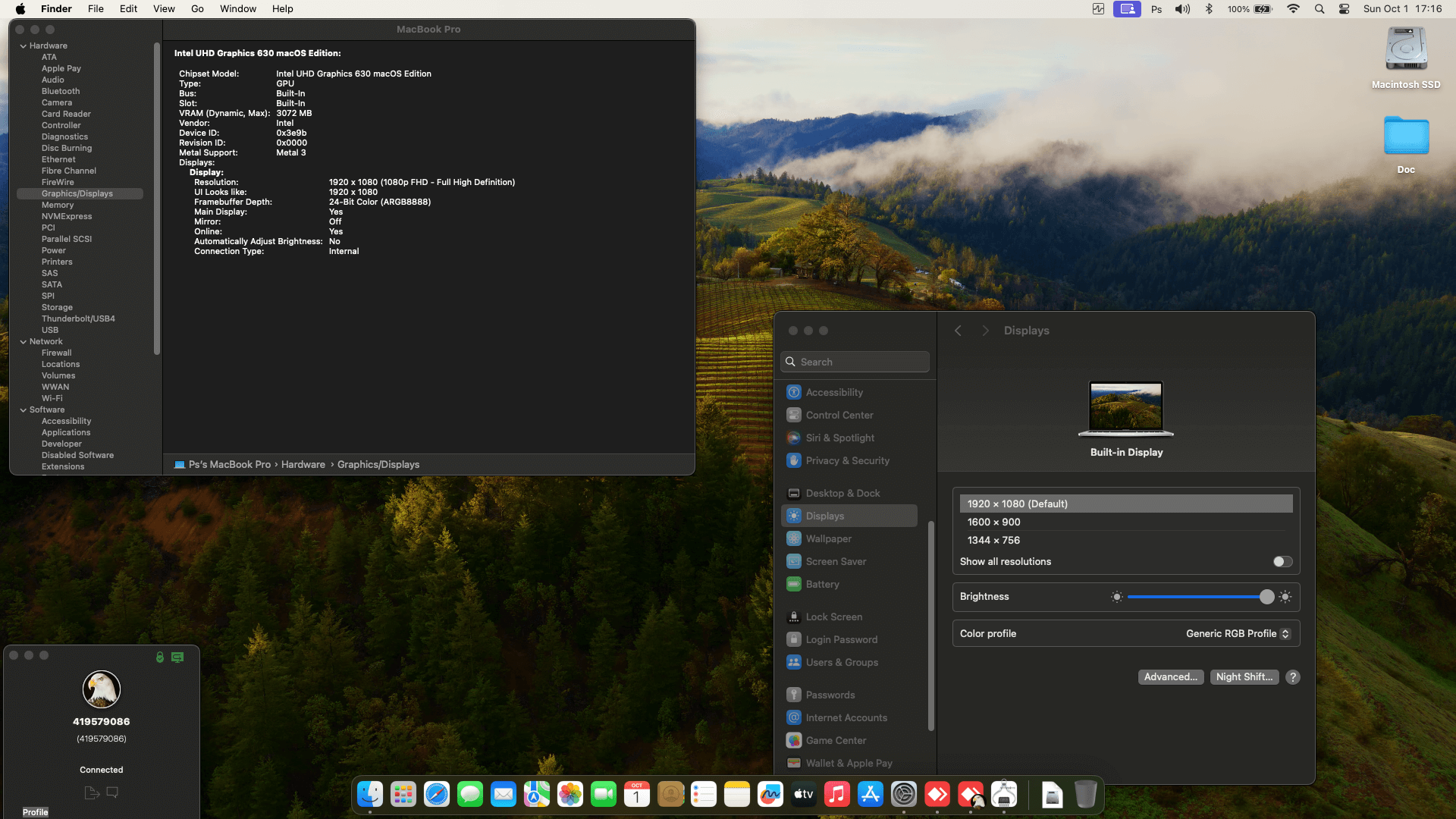
Task: Collapse the Software tree section
Action: [x=24, y=410]
